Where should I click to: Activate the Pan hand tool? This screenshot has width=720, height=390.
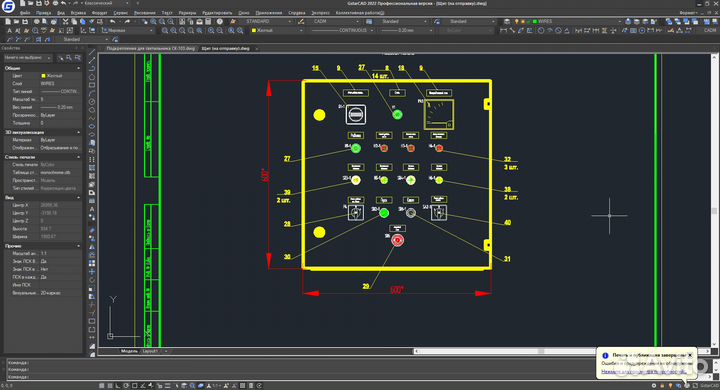[145, 22]
